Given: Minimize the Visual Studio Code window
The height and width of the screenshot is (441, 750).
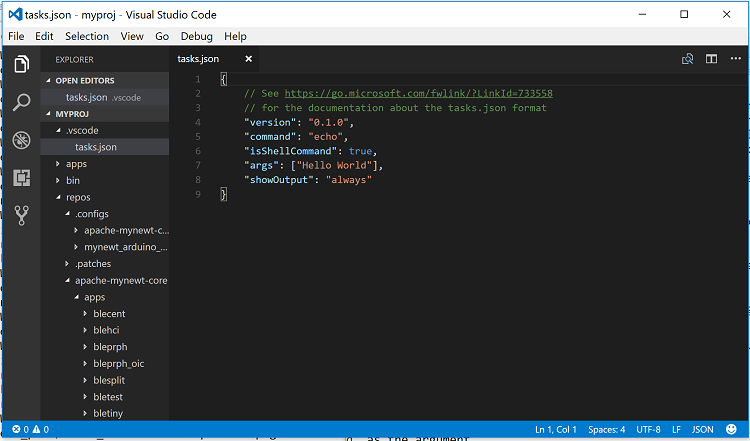Looking at the screenshot, I should [x=642, y=14].
